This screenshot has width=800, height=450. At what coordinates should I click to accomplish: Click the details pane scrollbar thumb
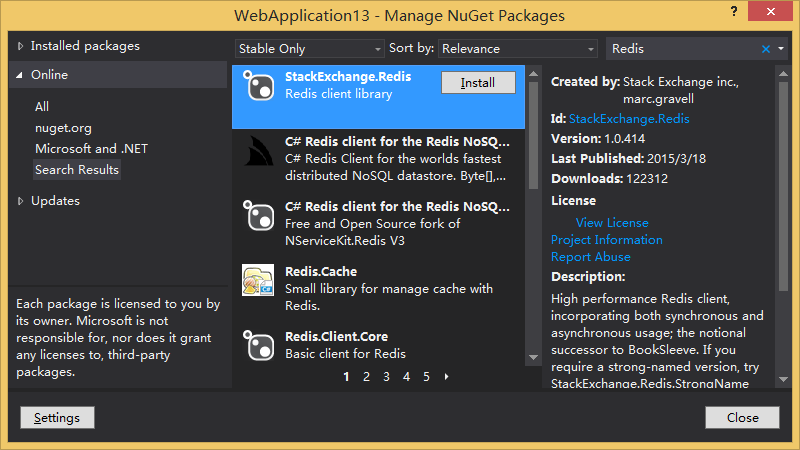(x=784, y=186)
